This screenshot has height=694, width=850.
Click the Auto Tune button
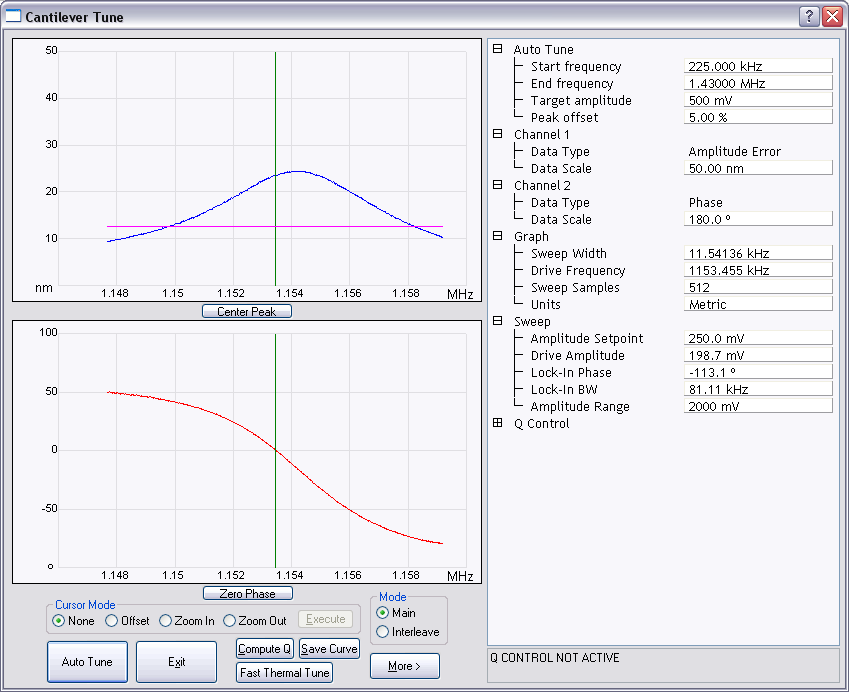point(87,662)
